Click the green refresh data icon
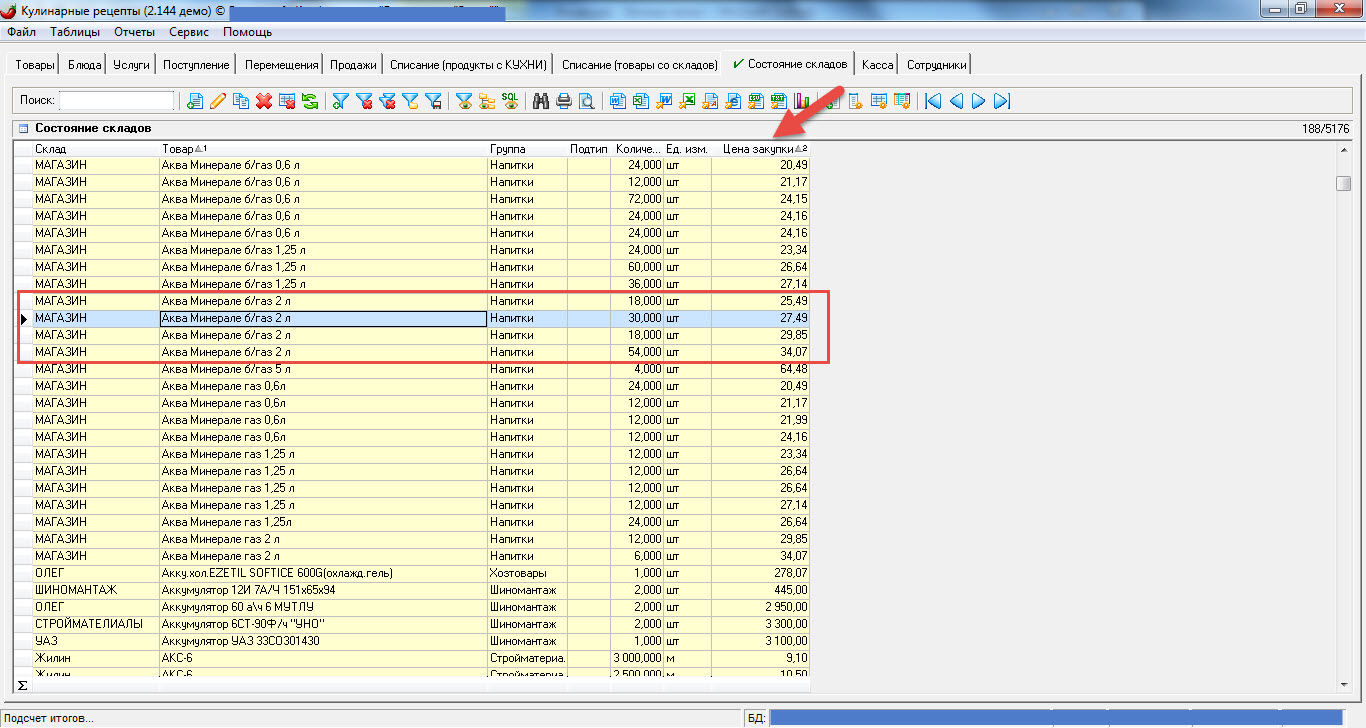 [x=310, y=101]
